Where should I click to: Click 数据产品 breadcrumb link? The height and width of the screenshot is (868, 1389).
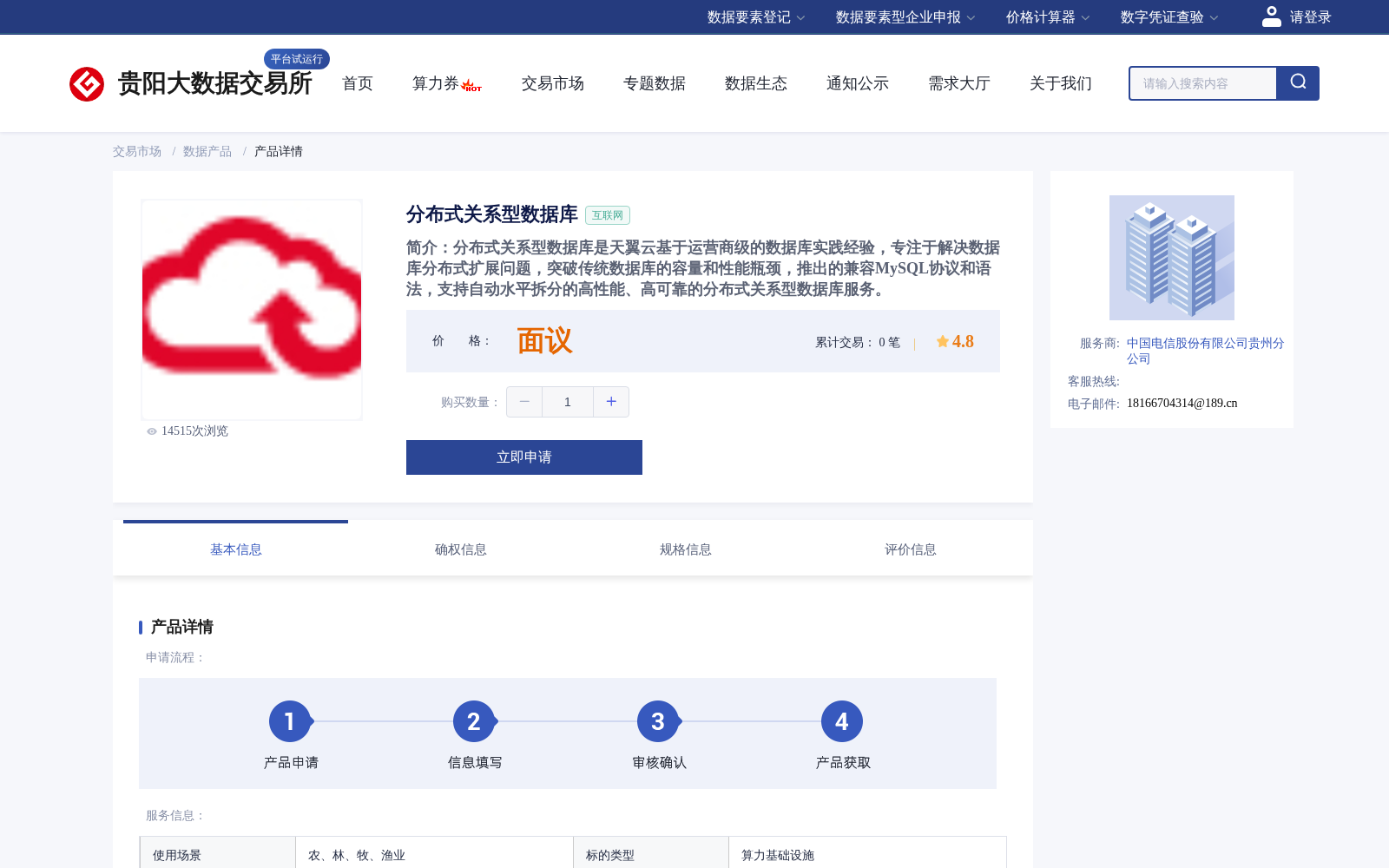coord(207,151)
